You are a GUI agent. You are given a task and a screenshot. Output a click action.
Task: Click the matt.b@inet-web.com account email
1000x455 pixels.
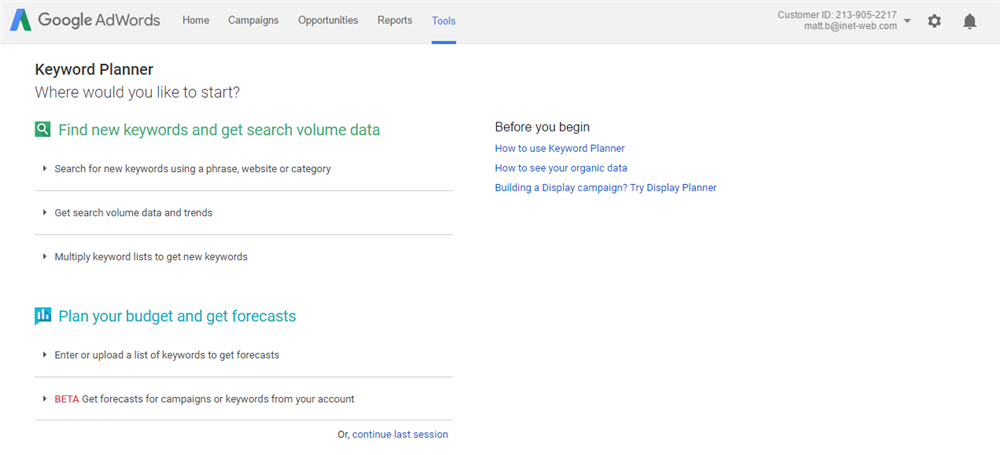(x=851, y=26)
